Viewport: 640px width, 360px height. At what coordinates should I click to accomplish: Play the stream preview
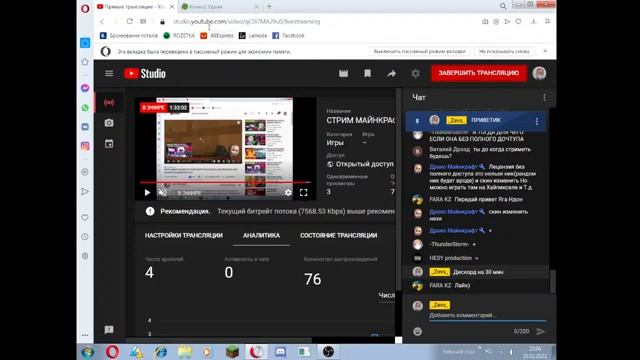[x=147, y=193]
